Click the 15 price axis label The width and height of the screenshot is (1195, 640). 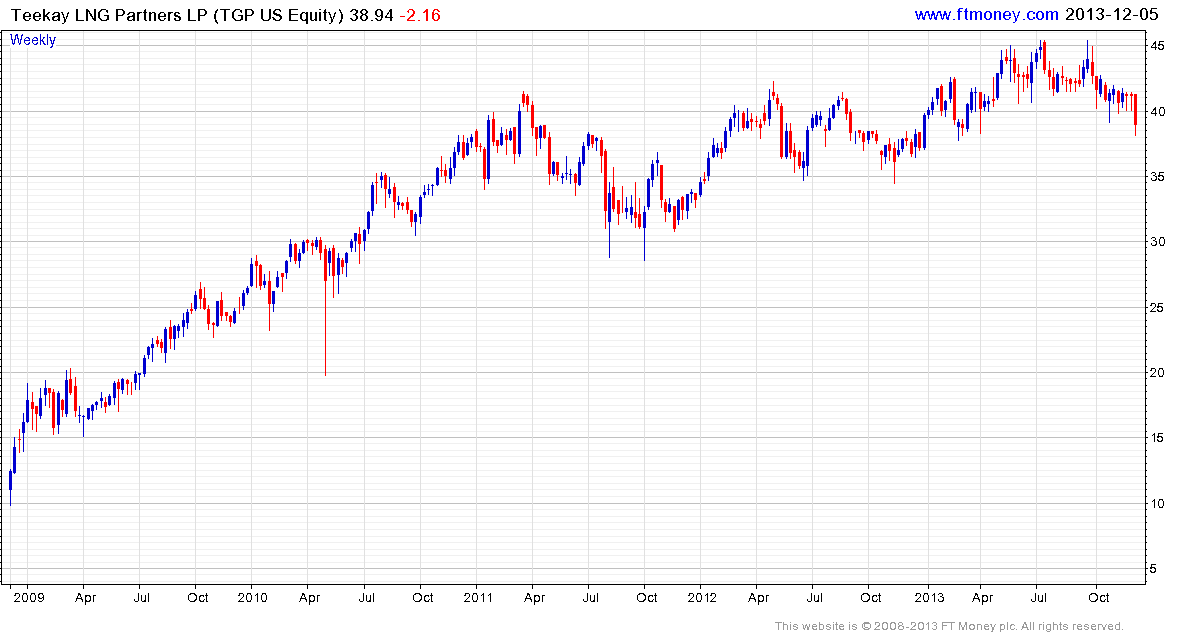[x=1157, y=437]
